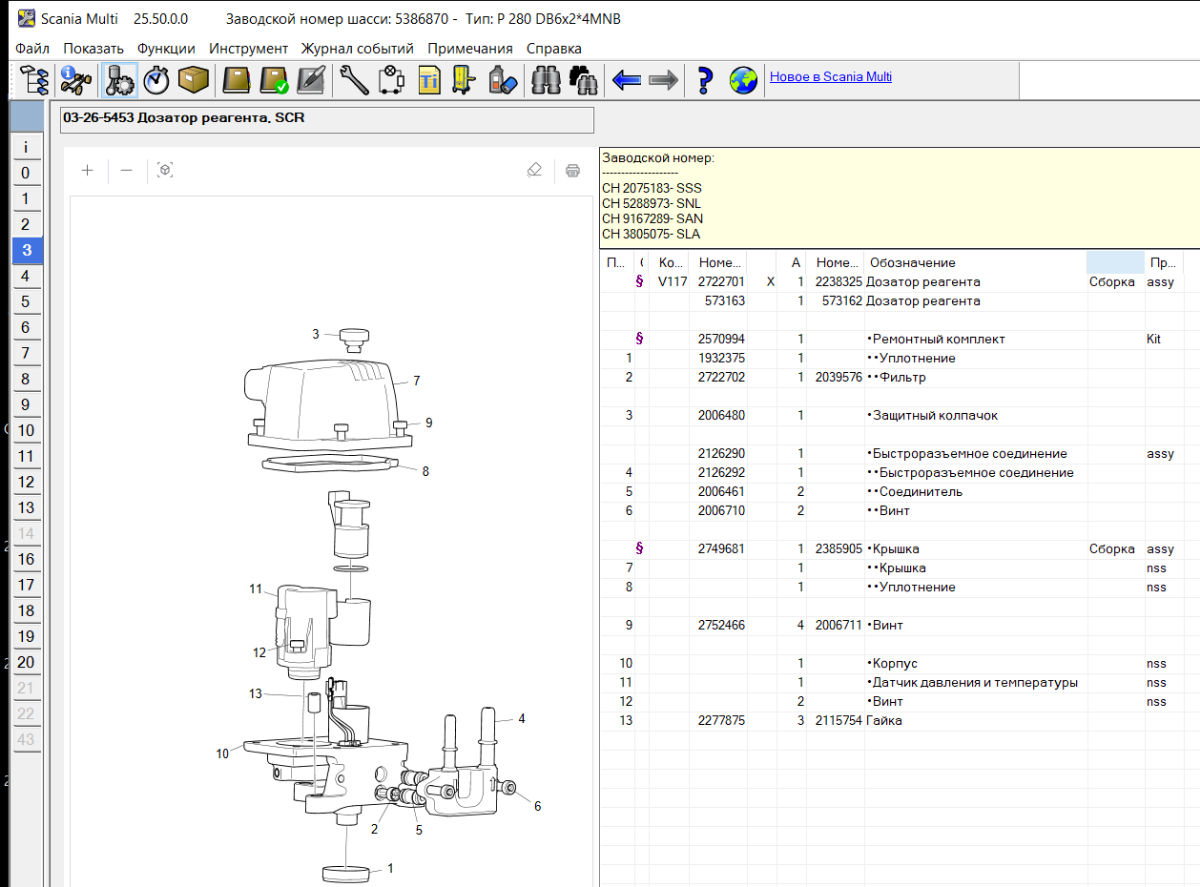Screen dimensions: 1200x887
Task: Select group tab 1 in sidebar
Action: (x=27, y=198)
